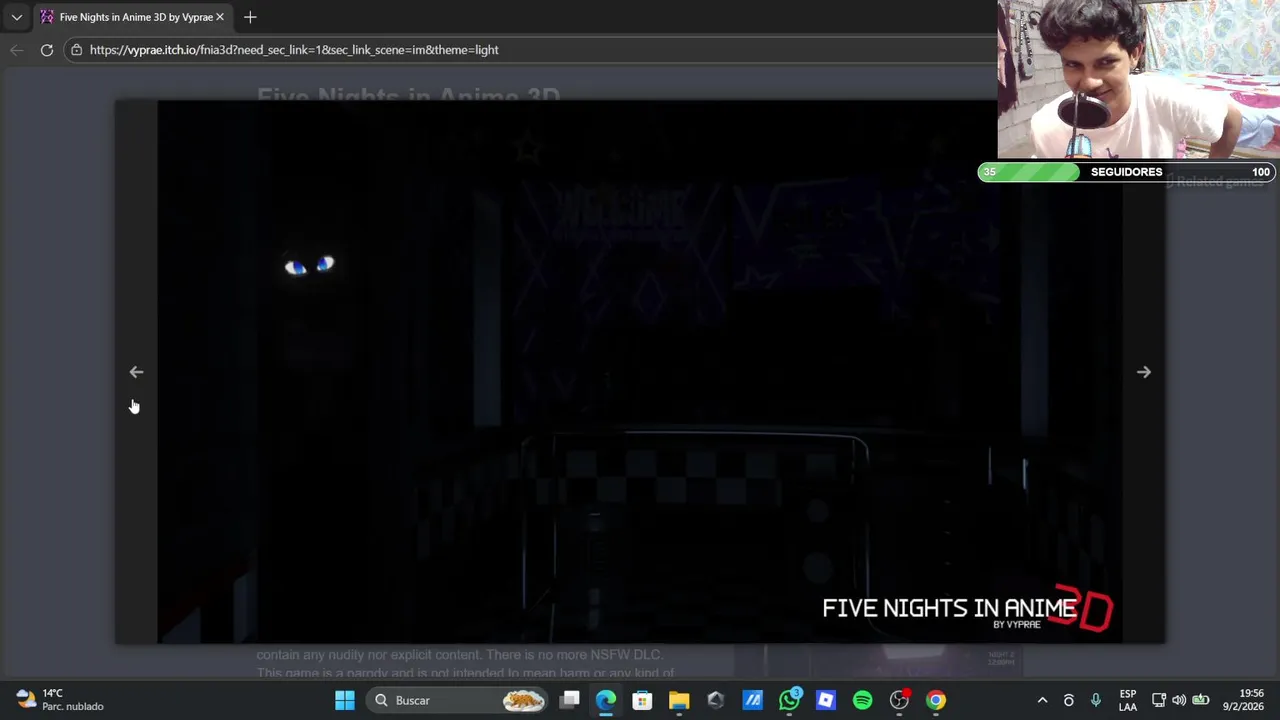Open the volume speaker tray icon

pyautogui.click(x=1179, y=700)
